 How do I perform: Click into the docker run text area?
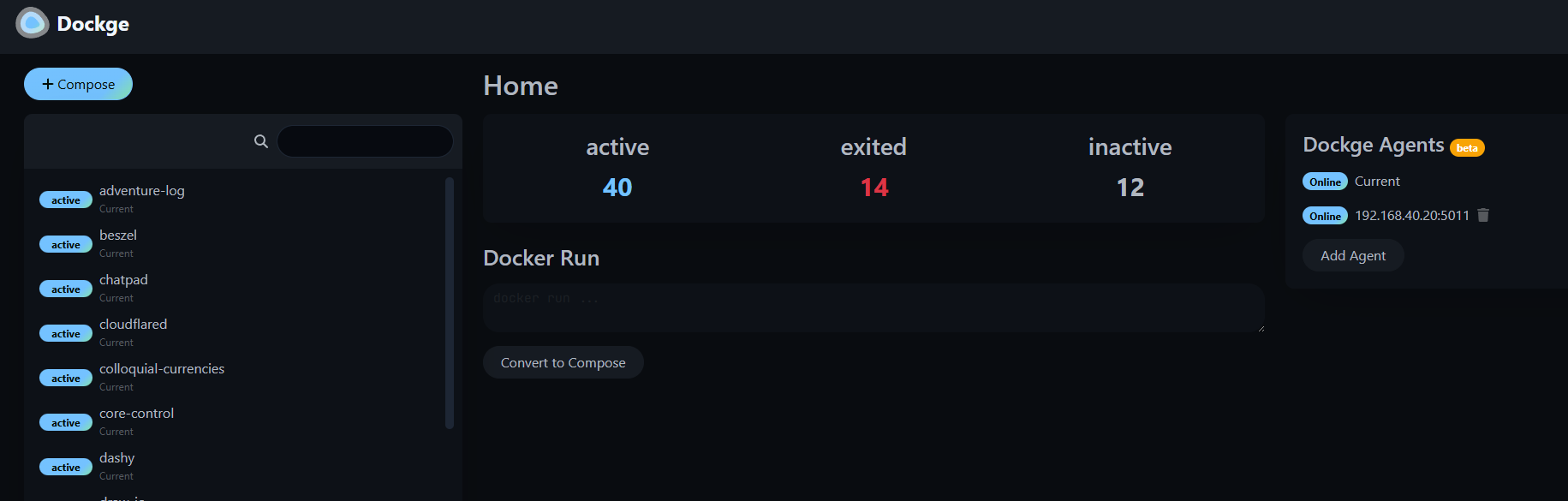coord(873,308)
